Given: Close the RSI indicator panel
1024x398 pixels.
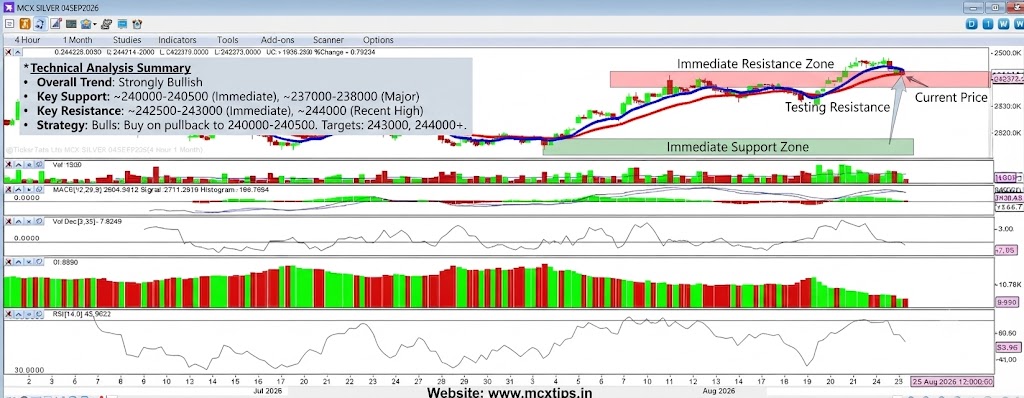Looking at the screenshot, I should (x=8, y=314).
